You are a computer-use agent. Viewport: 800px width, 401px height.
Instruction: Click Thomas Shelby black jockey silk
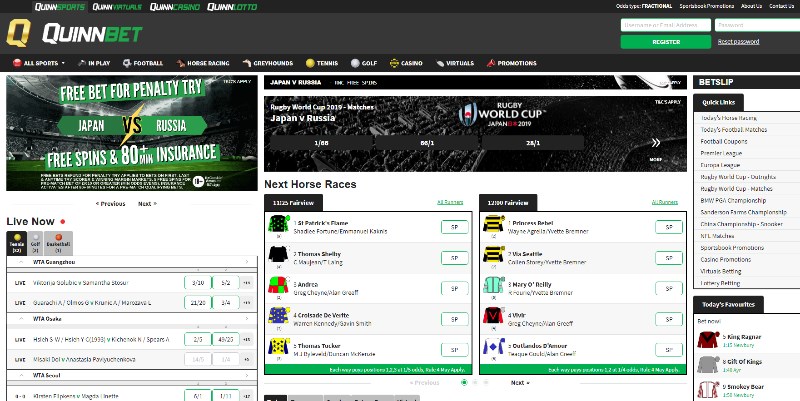click(x=279, y=255)
